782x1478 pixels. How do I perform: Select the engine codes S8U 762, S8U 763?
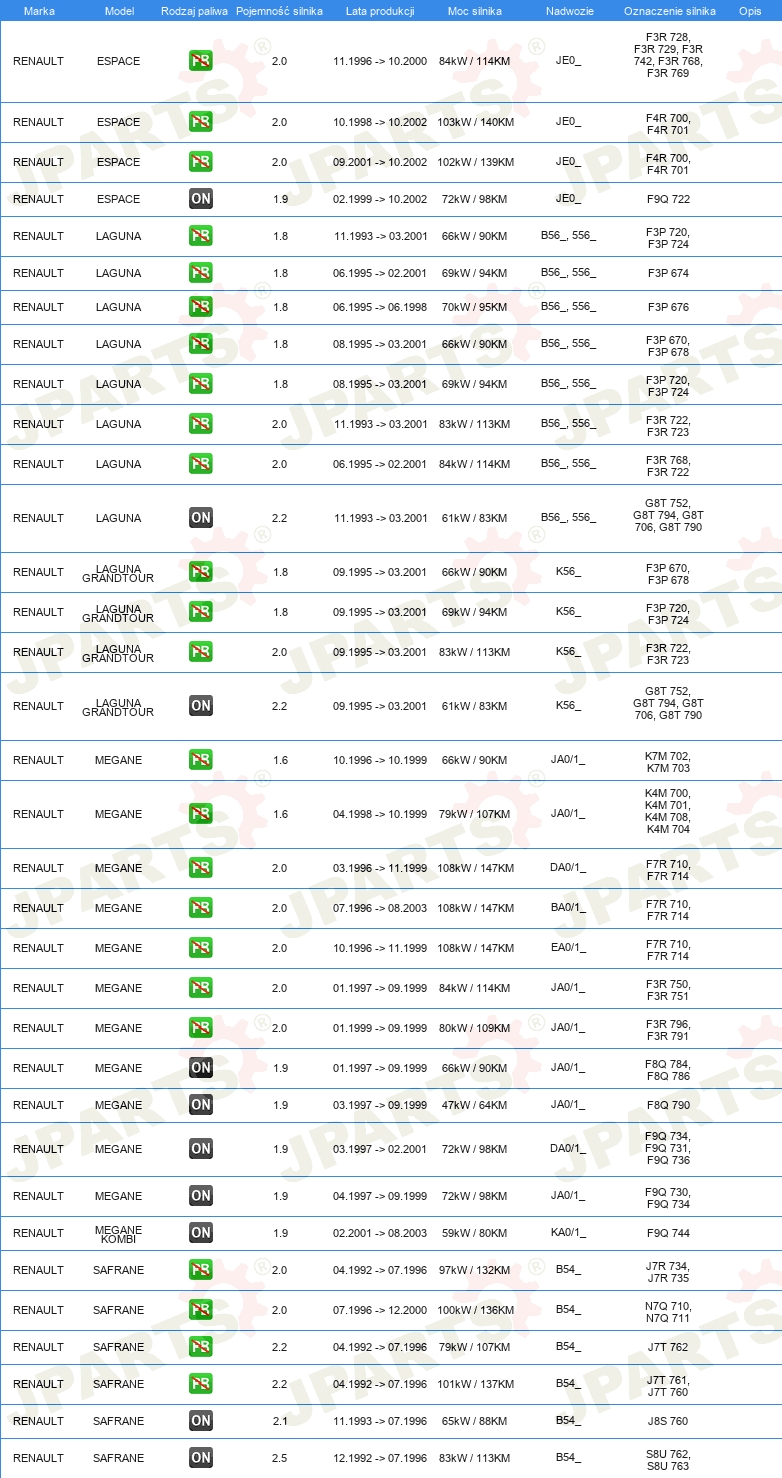(x=668, y=1458)
